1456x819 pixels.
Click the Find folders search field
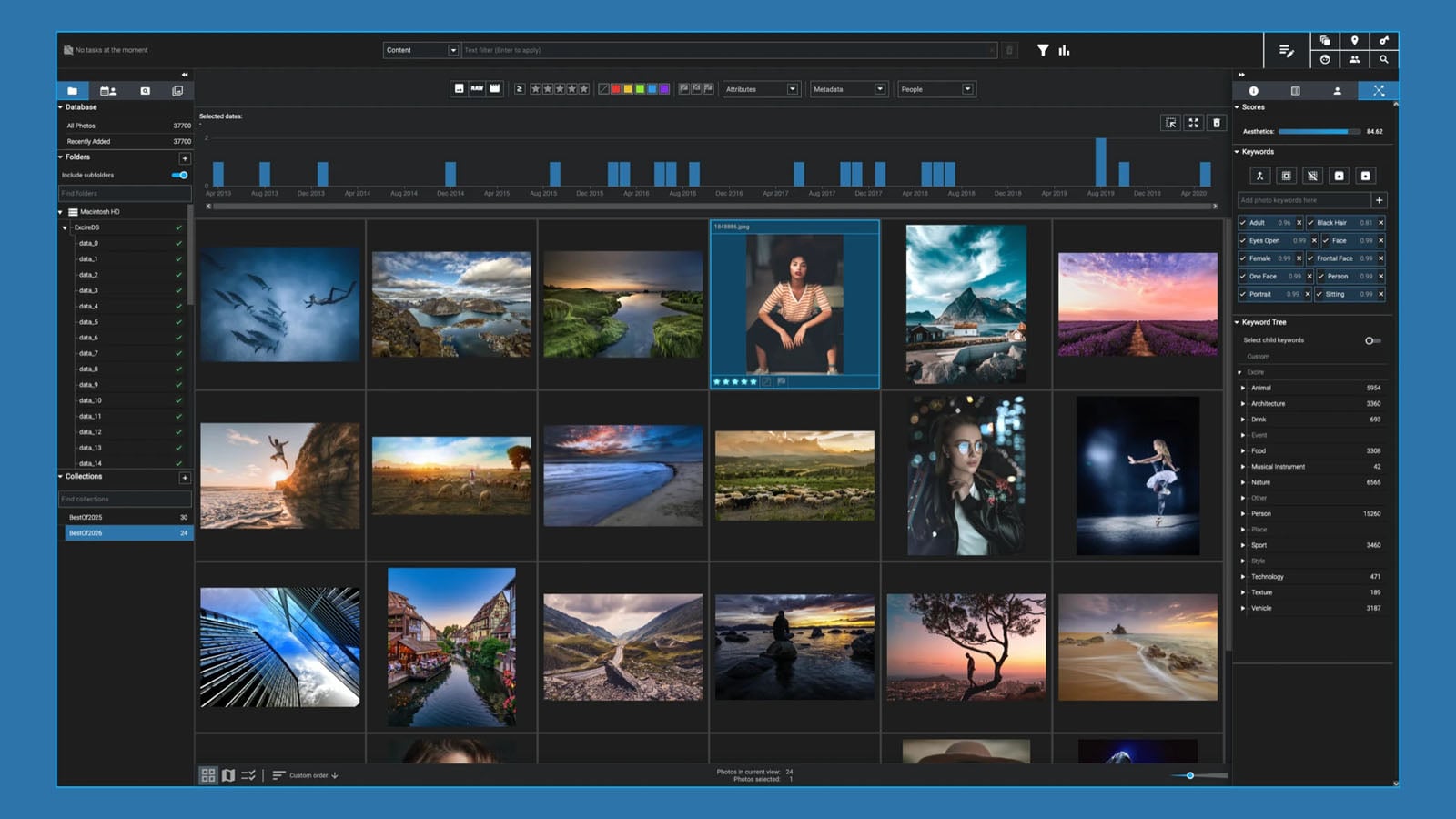tap(125, 193)
